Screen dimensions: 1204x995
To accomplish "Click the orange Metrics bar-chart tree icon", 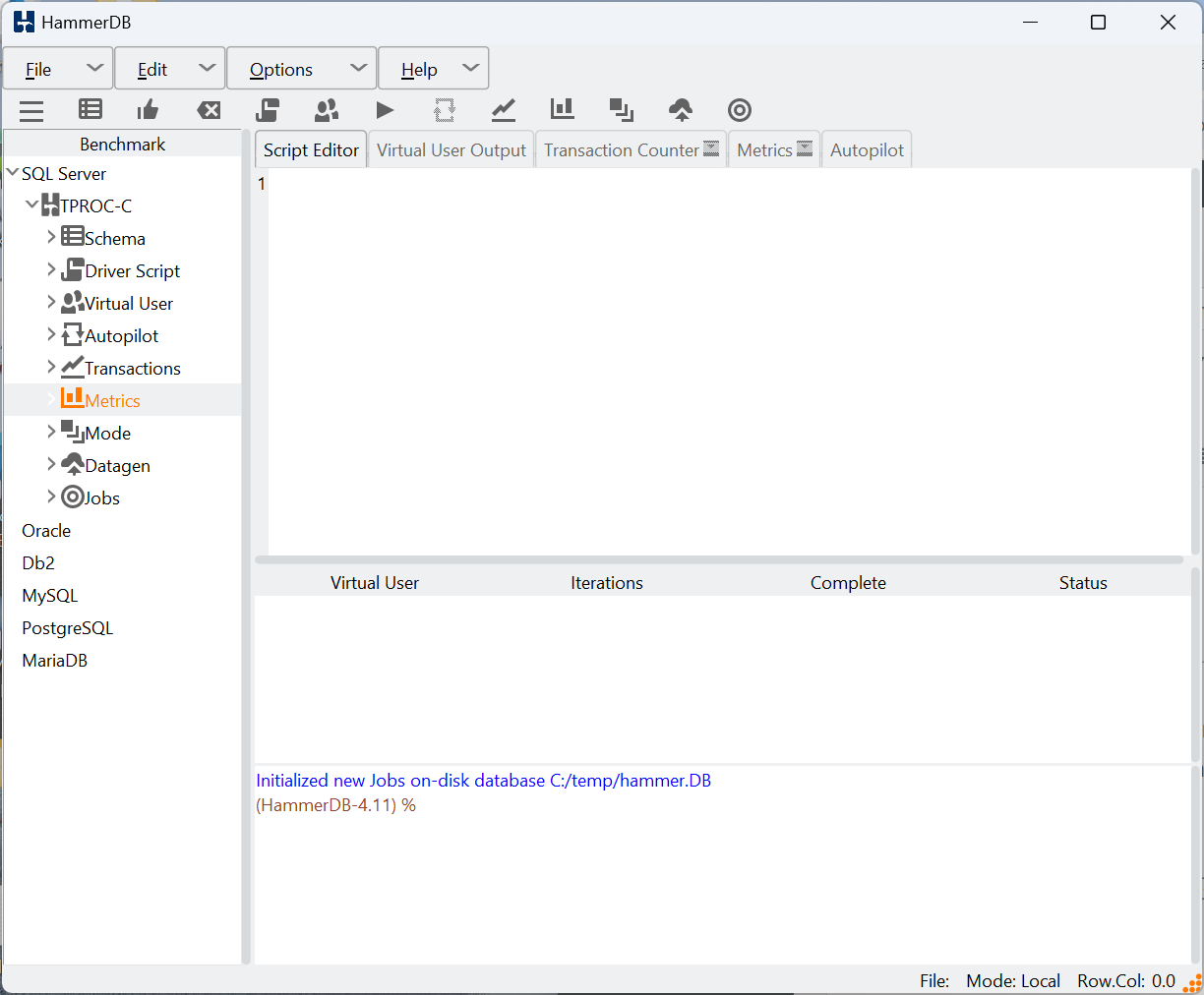I will 73,397.
